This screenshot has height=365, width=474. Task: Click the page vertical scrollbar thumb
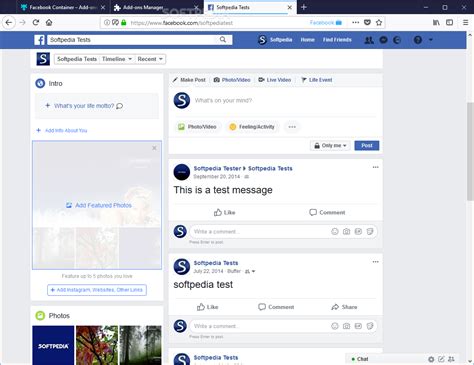click(470, 152)
